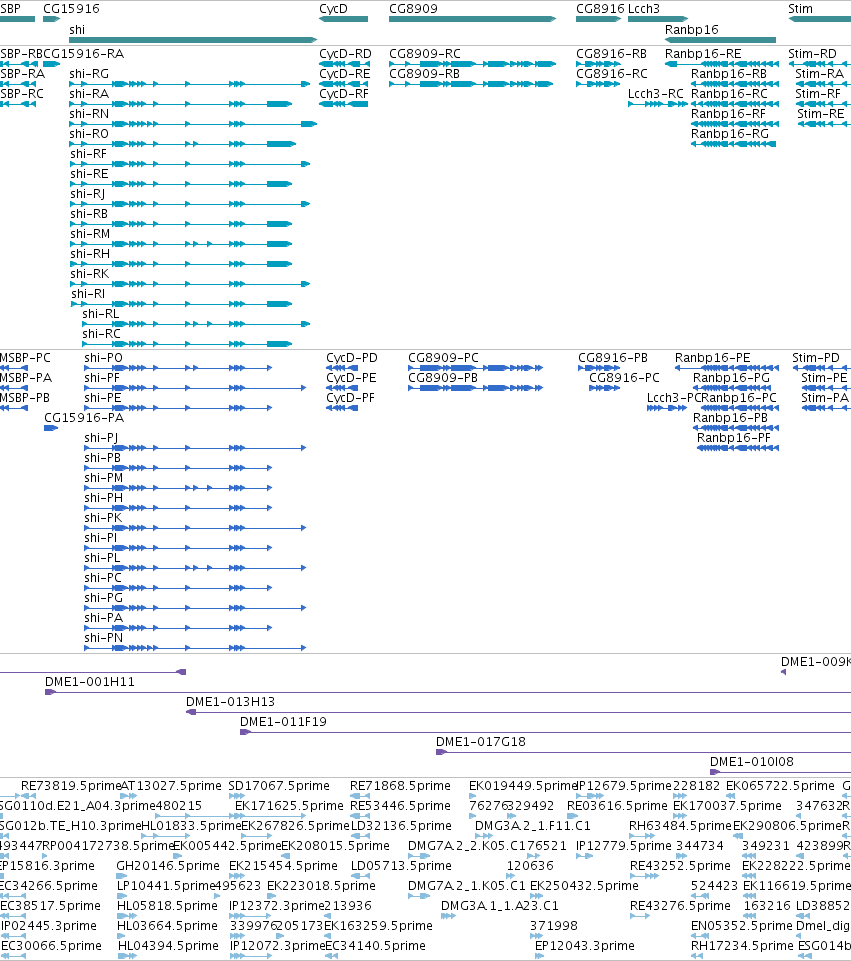Select BAC clone DME1-017G18

tap(643, 752)
